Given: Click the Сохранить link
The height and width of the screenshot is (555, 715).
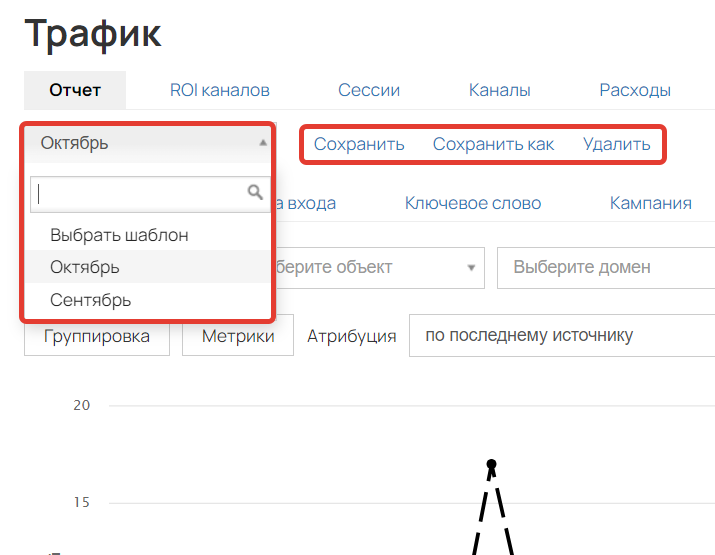Looking at the screenshot, I should tap(359, 144).
